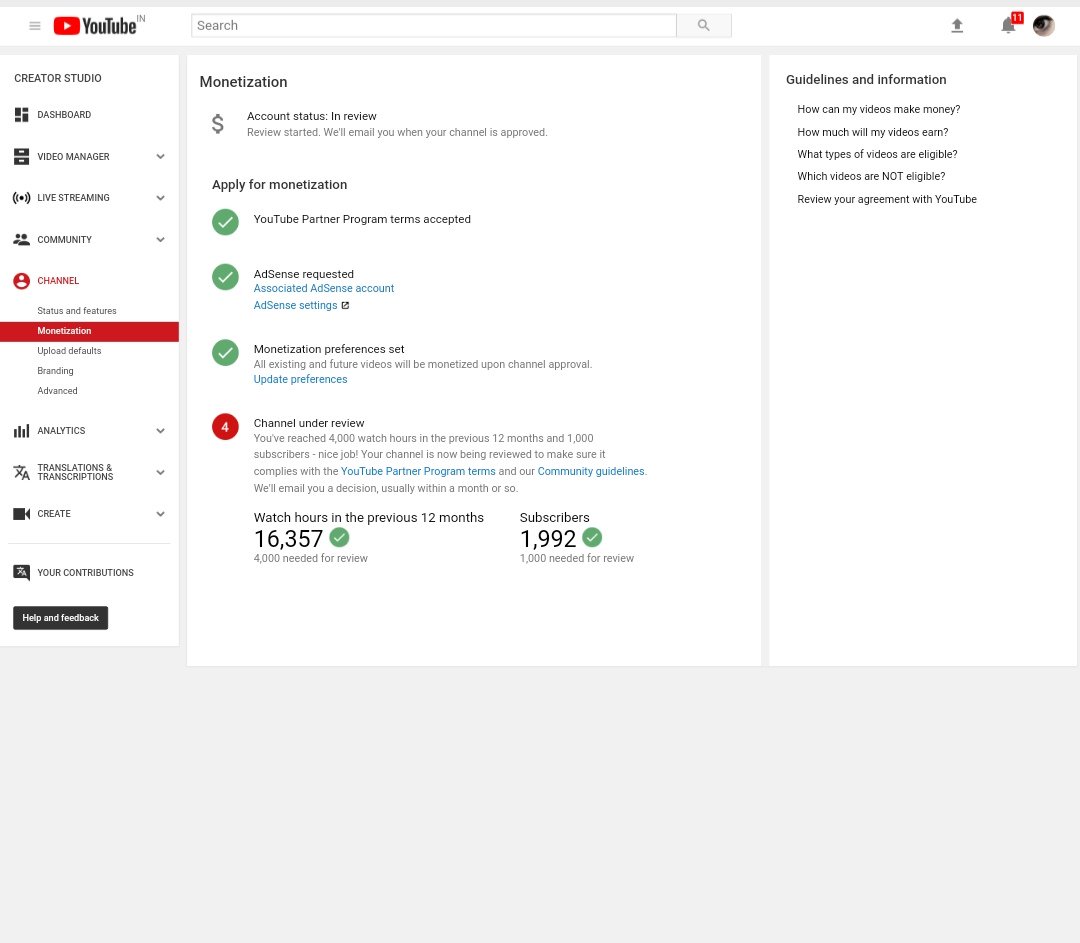The height and width of the screenshot is (943, 1080).
Task: Click the Live Streaming broadcast icon
Action: [x=21, y=198]
